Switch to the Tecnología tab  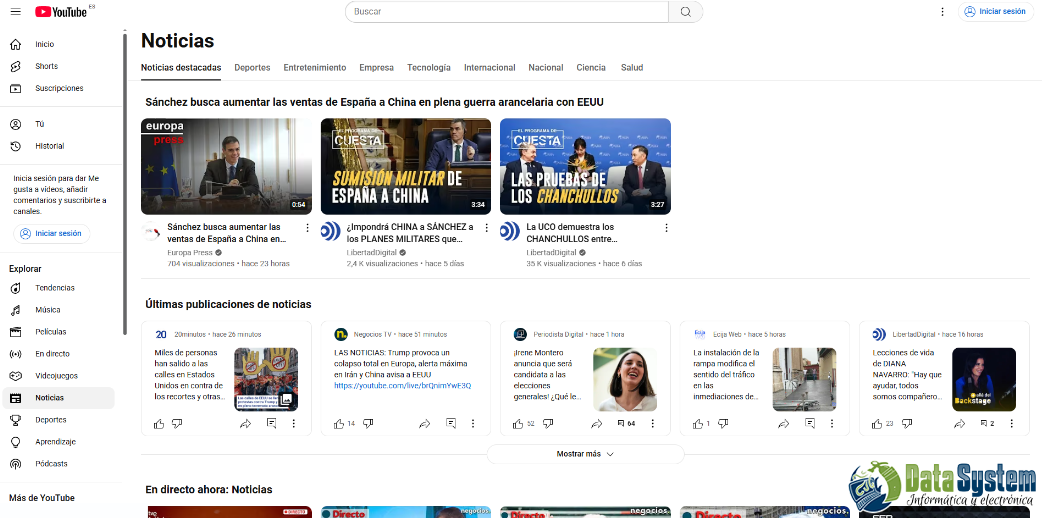point(429,67)
